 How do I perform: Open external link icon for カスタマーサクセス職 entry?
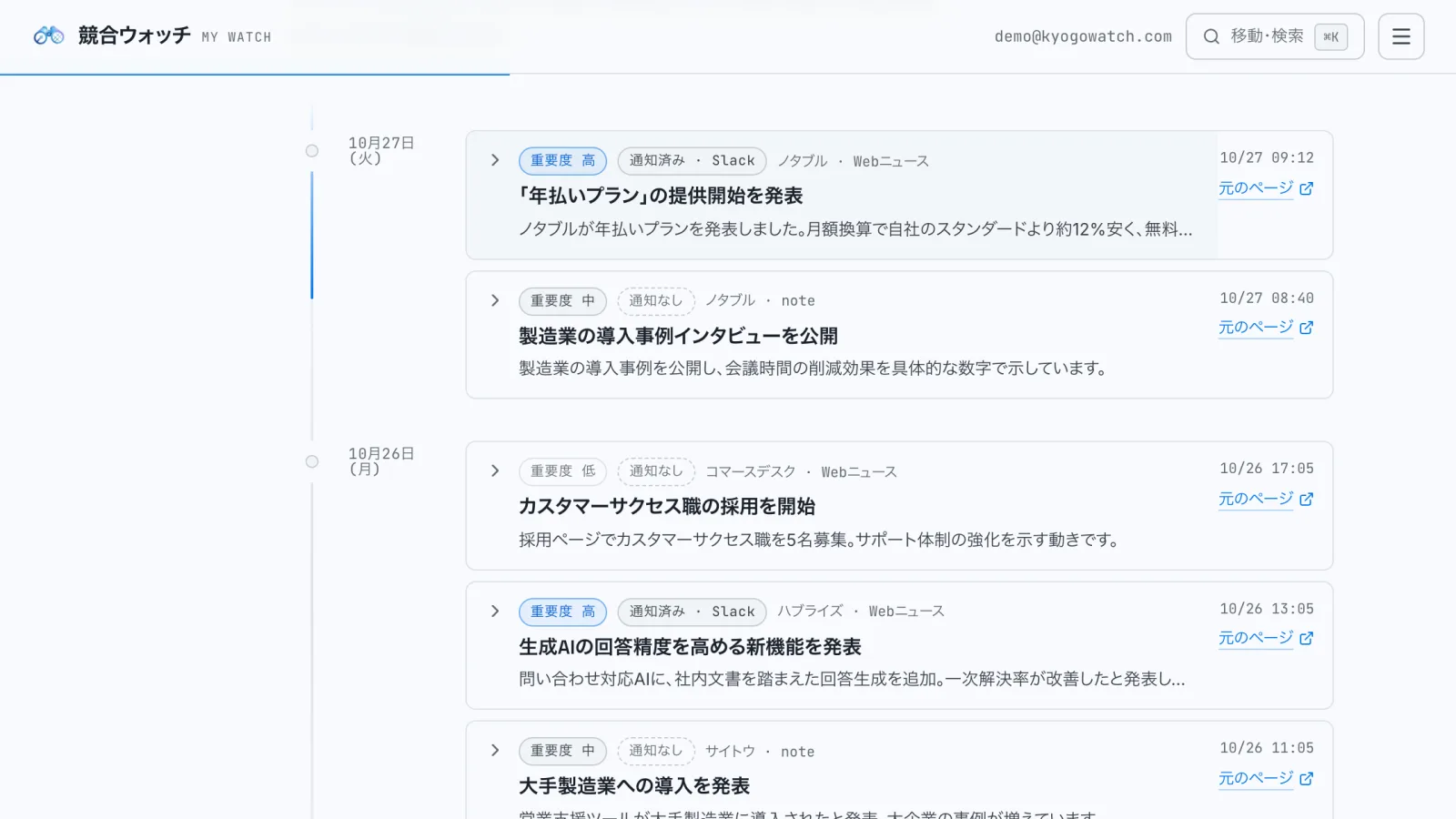[x=1306, y=499]
